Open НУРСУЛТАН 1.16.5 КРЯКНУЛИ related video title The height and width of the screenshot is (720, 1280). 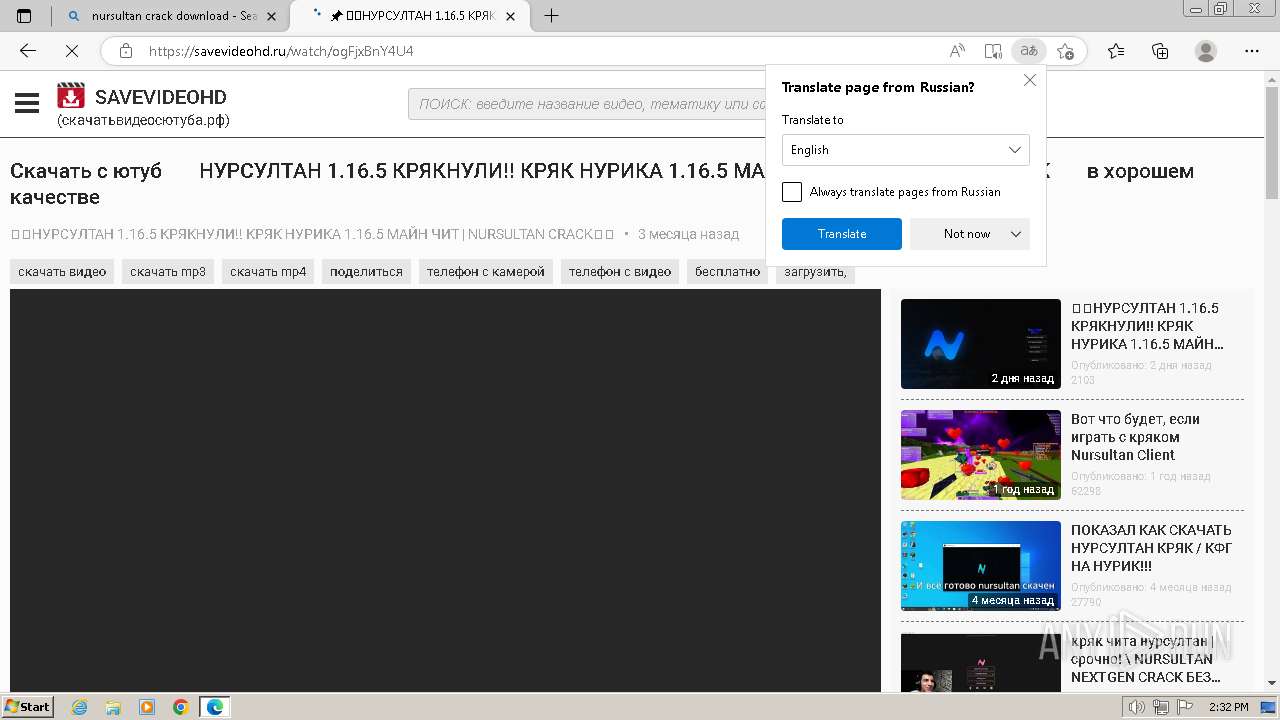click(1147, 326)
